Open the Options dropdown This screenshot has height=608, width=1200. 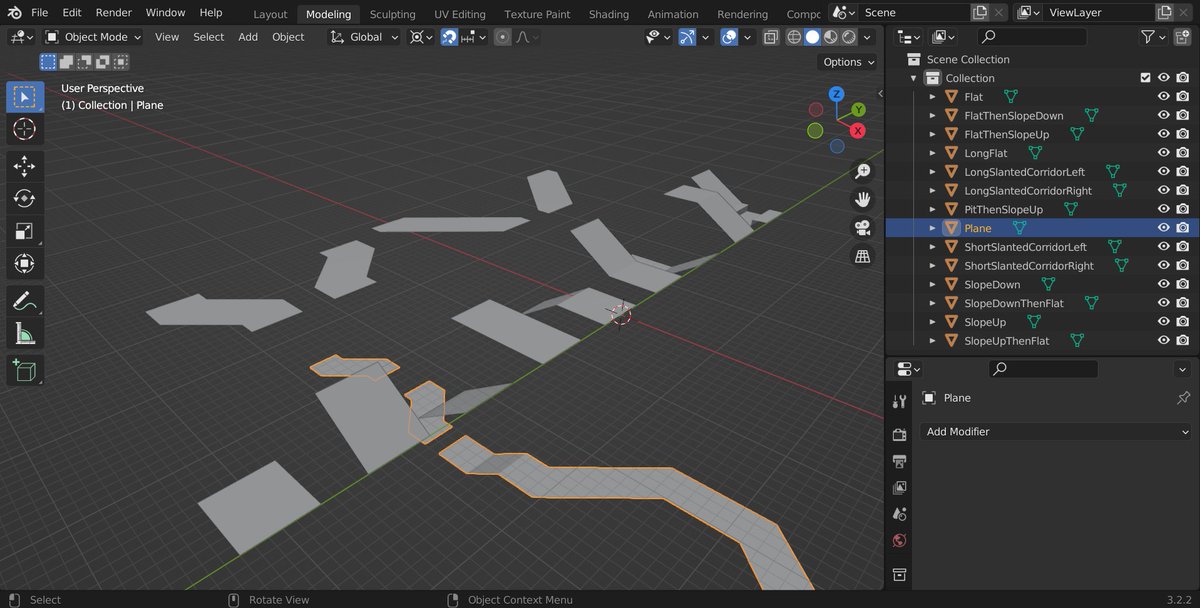tap(848, 62)
